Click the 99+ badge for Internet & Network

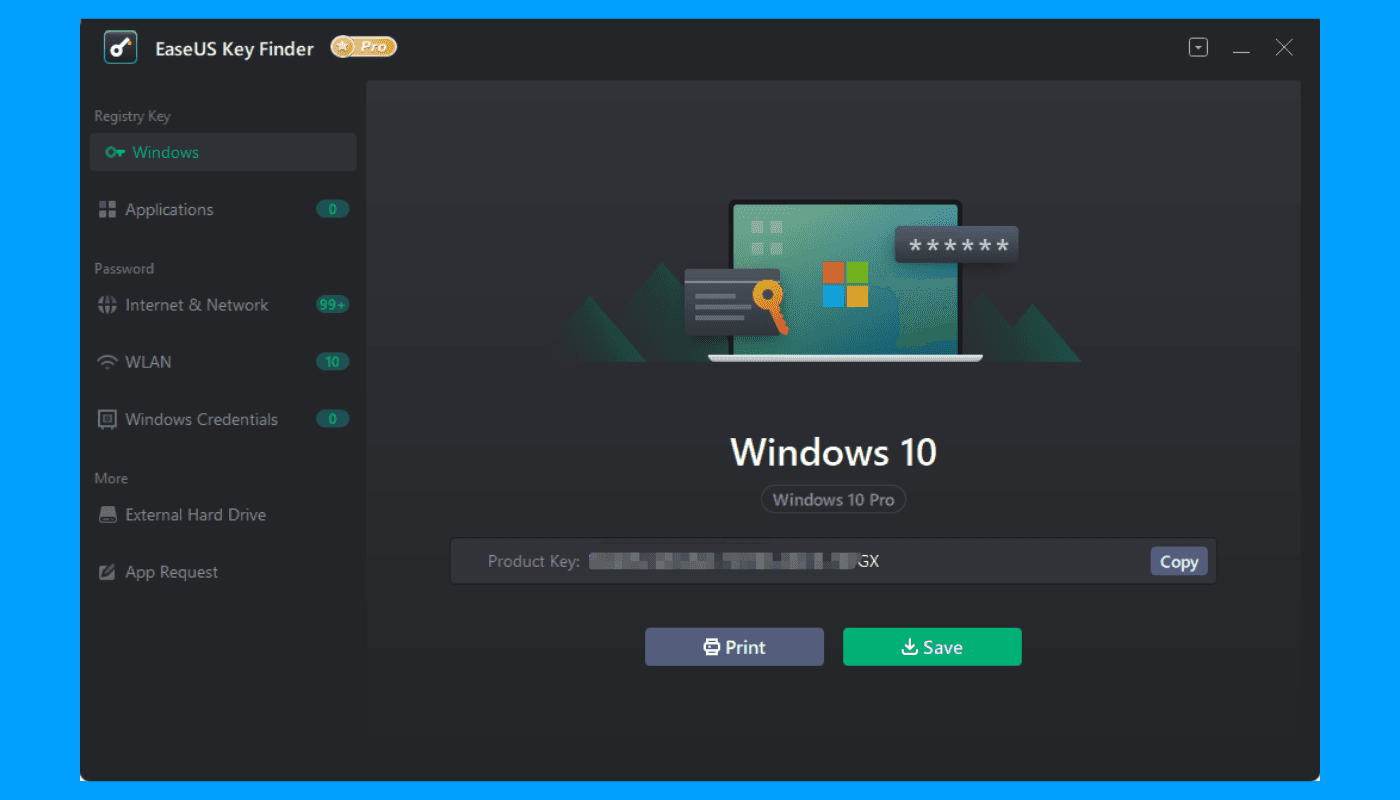333,305
